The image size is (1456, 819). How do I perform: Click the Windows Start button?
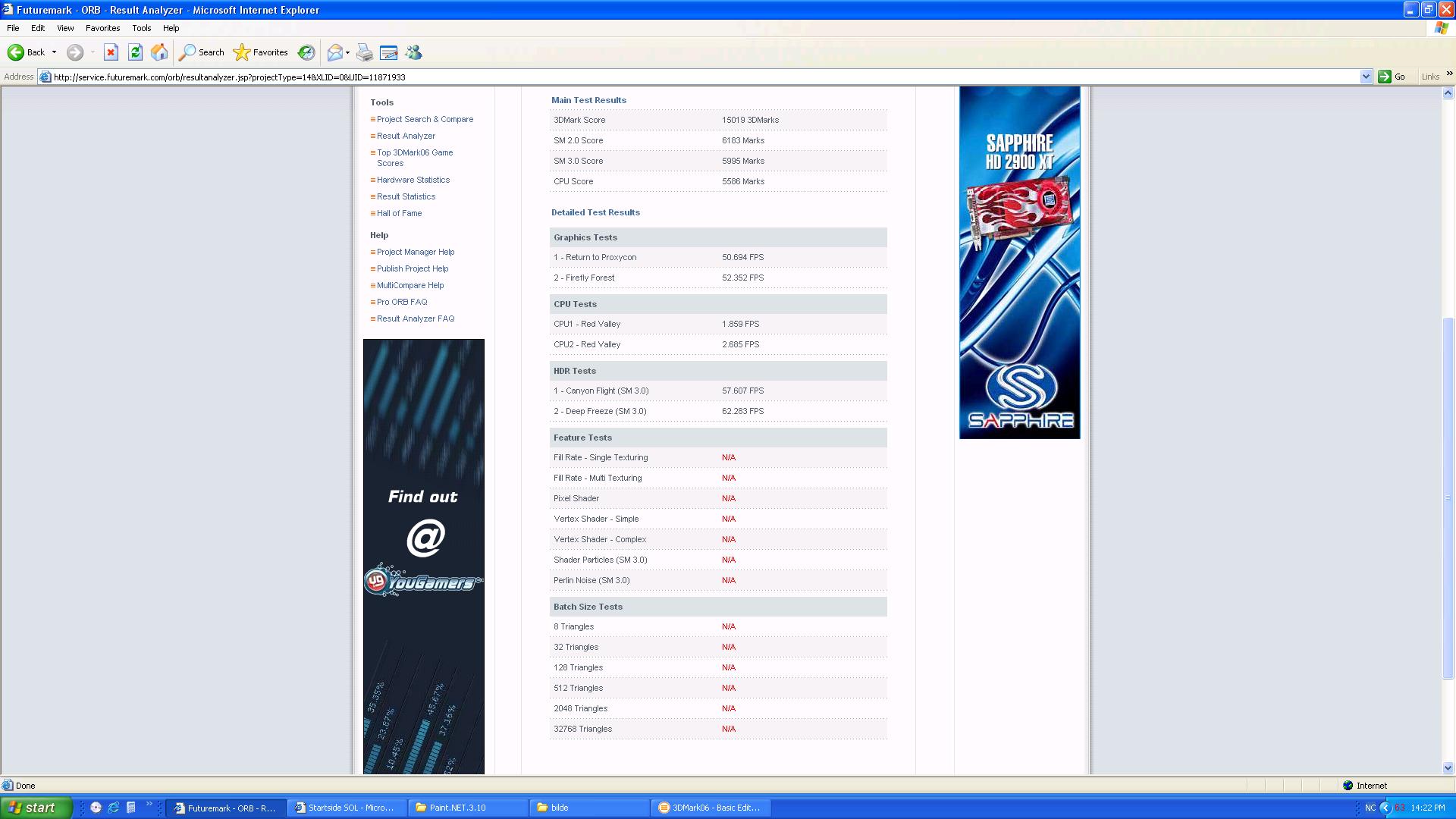pyautogui.click(x=36, y=808)
